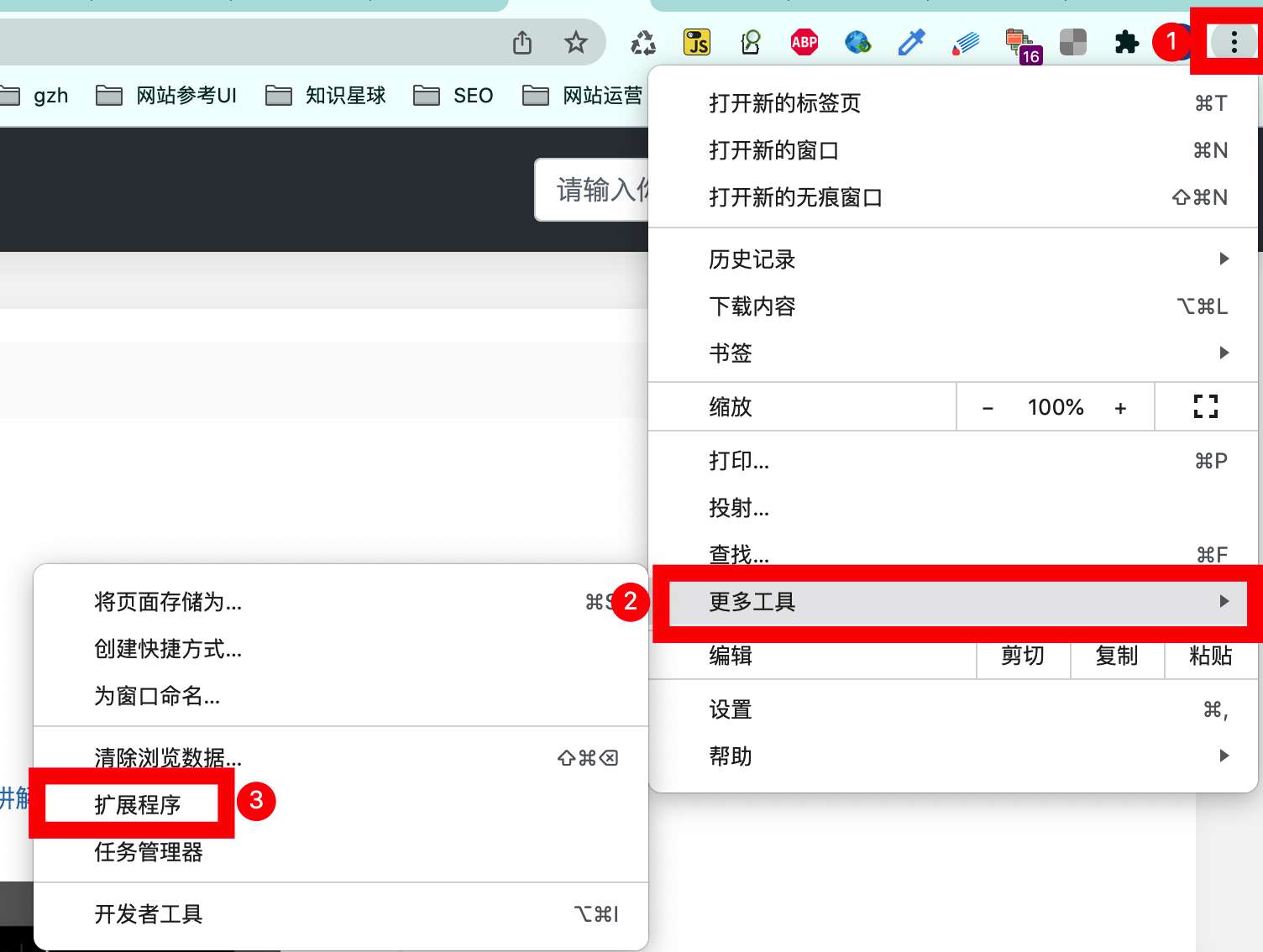Expand the 帮助 submenu arrow
This screenshot has height=952, width=1263.
tap(1223, 756)
